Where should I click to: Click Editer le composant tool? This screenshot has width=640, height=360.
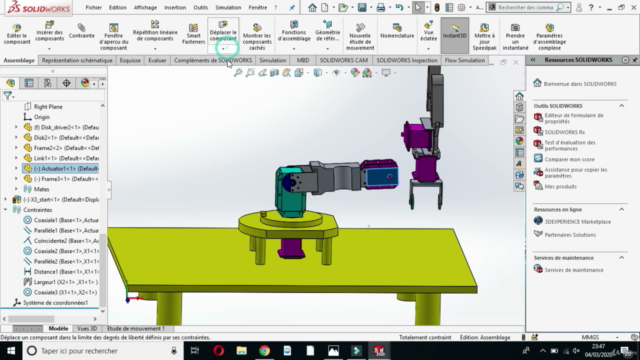click(17, 34)
